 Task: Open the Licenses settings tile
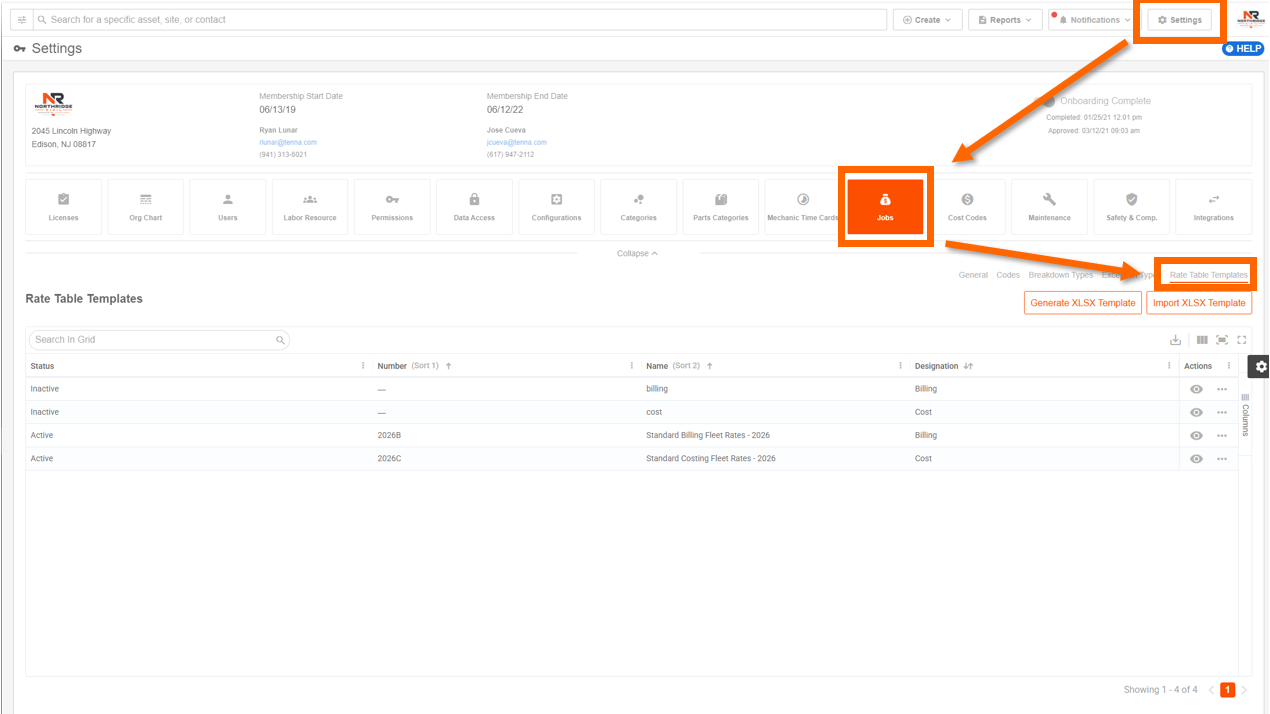(x=63, y=207)
